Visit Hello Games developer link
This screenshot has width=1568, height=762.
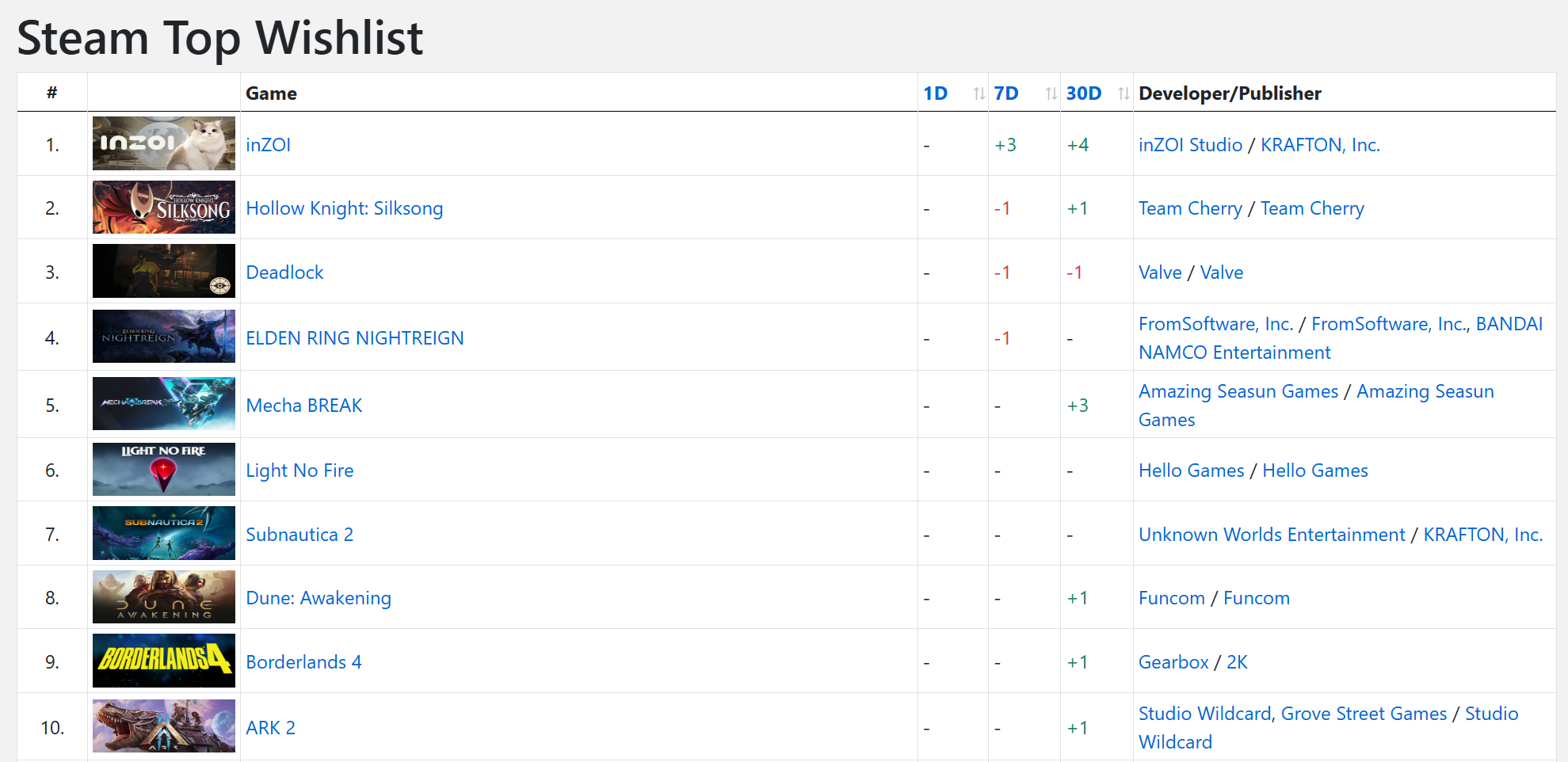click(x=1191, y=471)
